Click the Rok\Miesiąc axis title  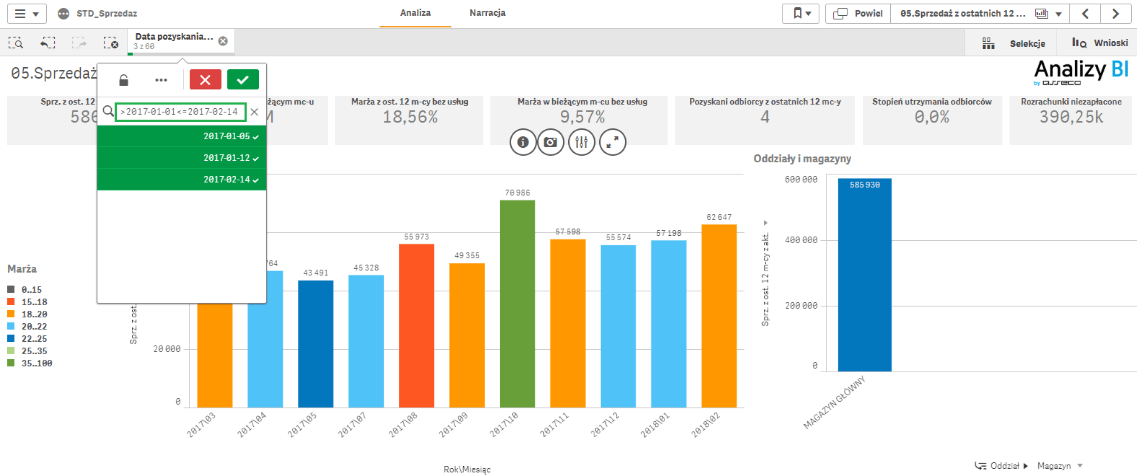(x=467, y=469)
